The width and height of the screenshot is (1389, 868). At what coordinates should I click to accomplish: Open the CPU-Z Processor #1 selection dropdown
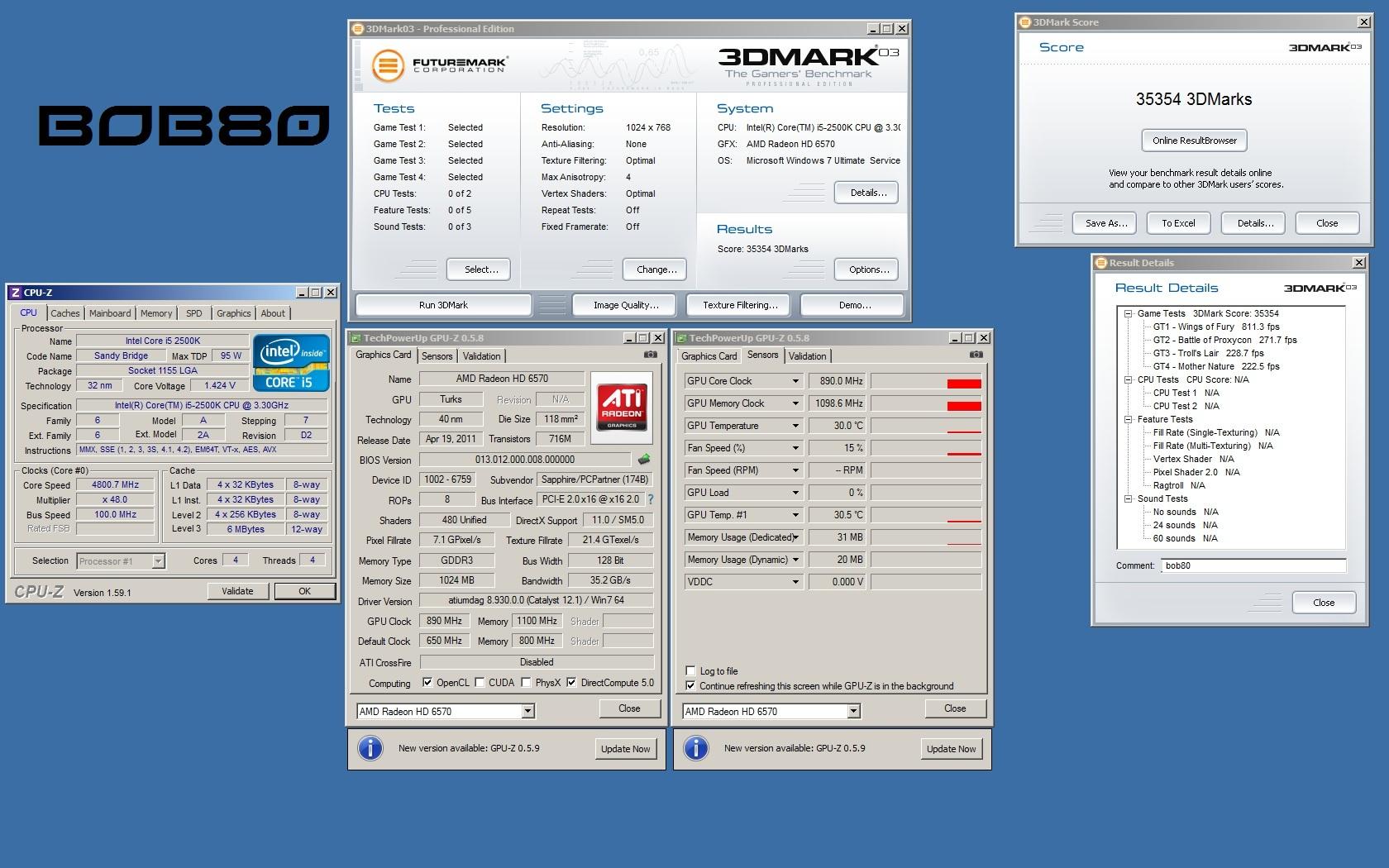coord(158,561)
